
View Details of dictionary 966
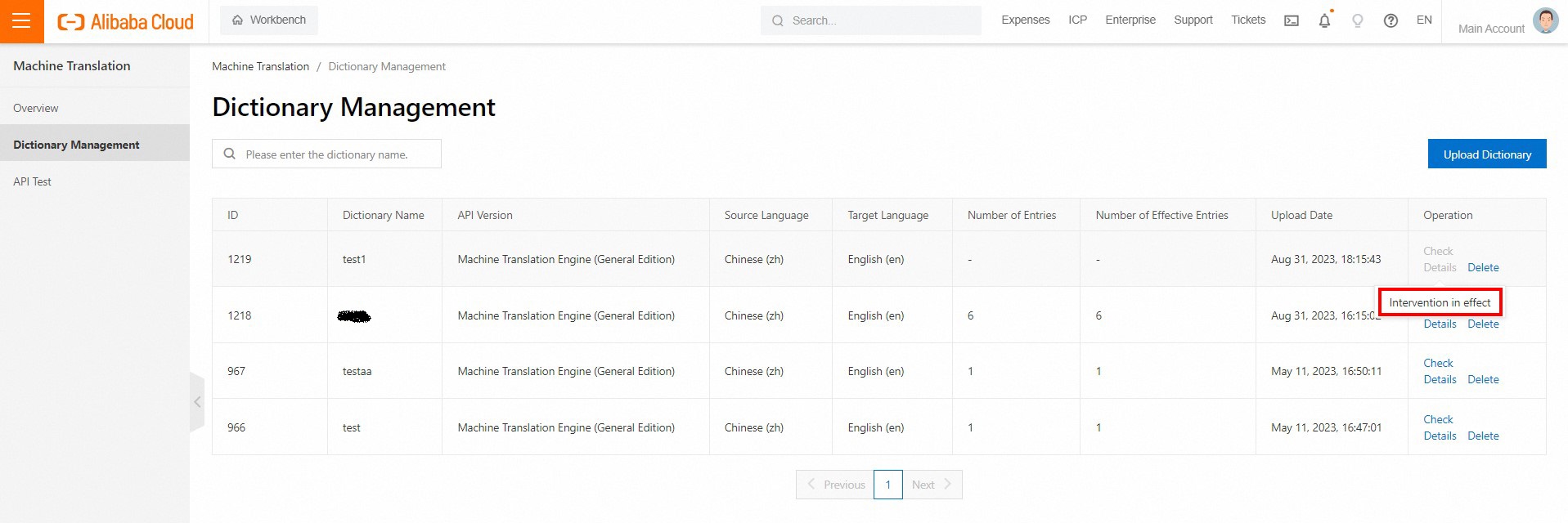pyautogui.click(x=1440, y=436)
